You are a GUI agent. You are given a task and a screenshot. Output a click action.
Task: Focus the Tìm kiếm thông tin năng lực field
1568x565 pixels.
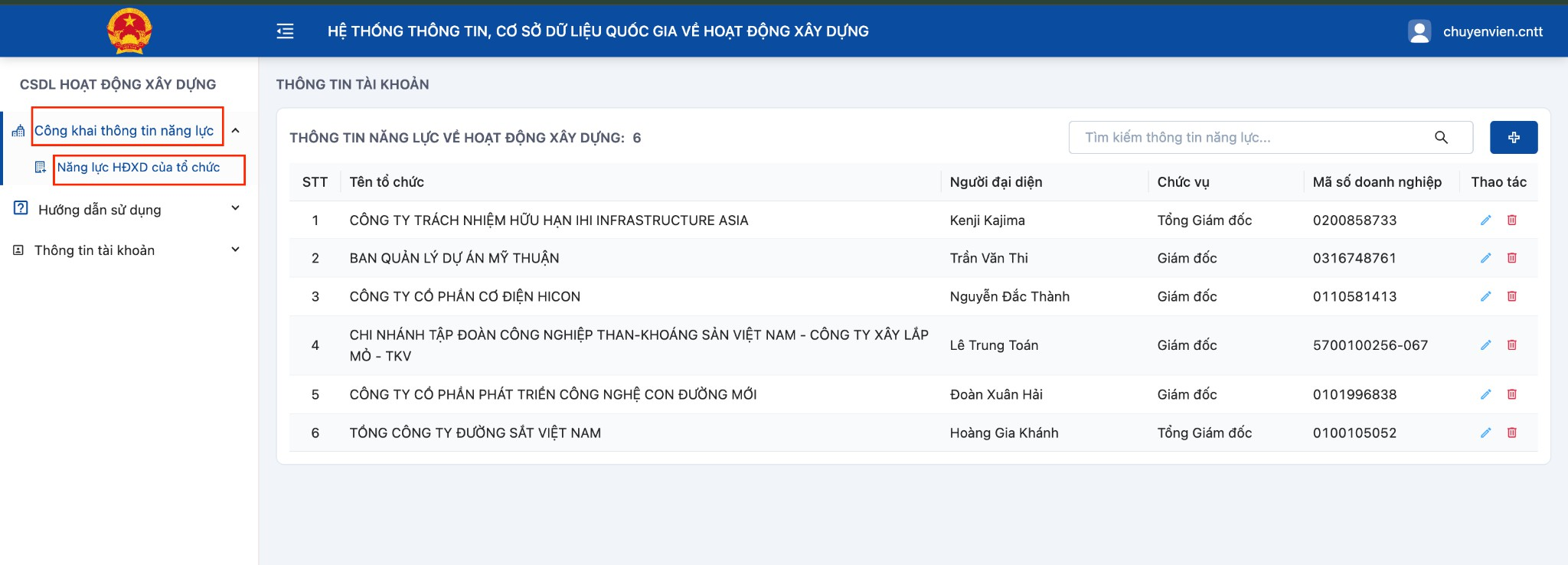[1271, 138]
